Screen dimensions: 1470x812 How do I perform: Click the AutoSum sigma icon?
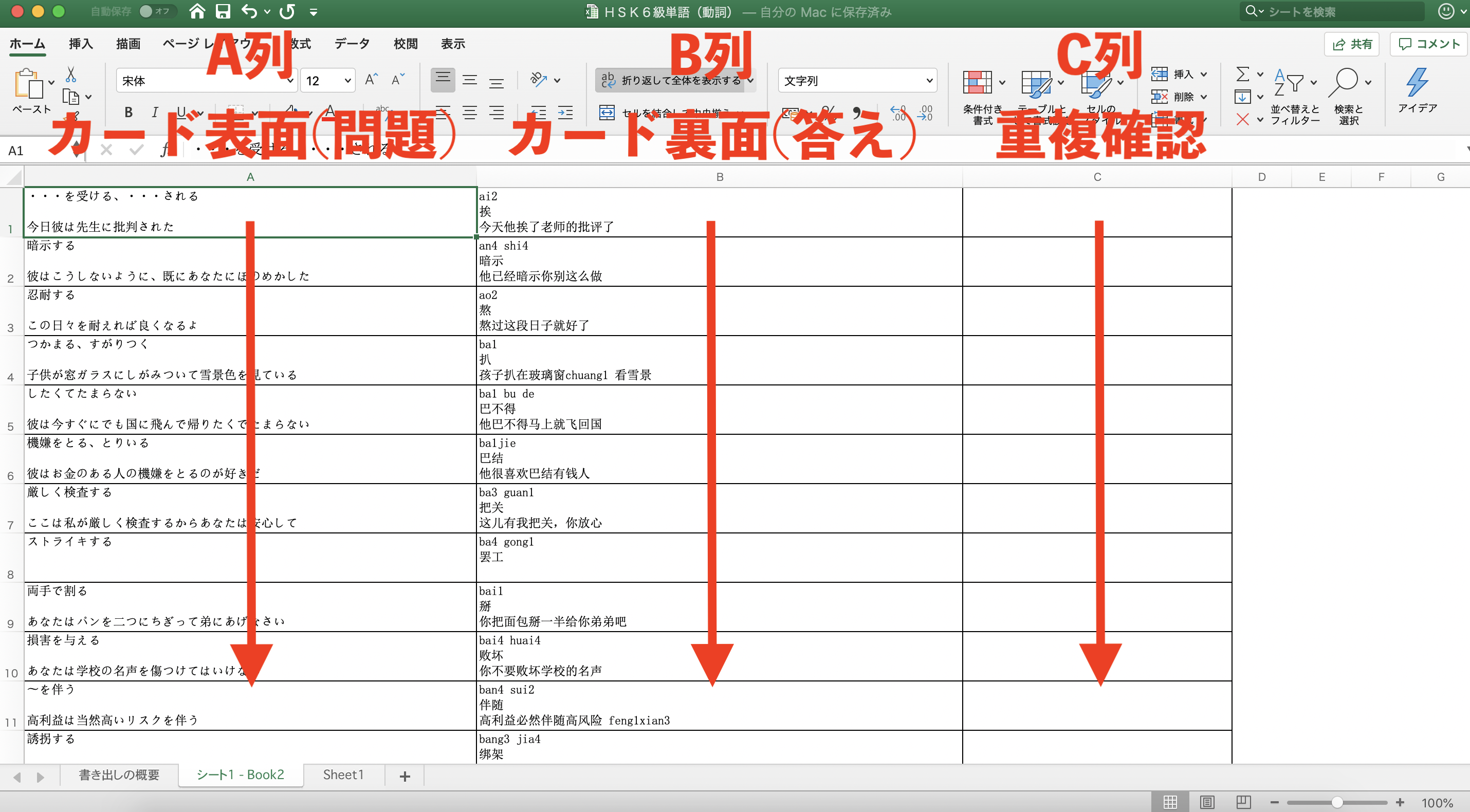(x=1242, y=74)
